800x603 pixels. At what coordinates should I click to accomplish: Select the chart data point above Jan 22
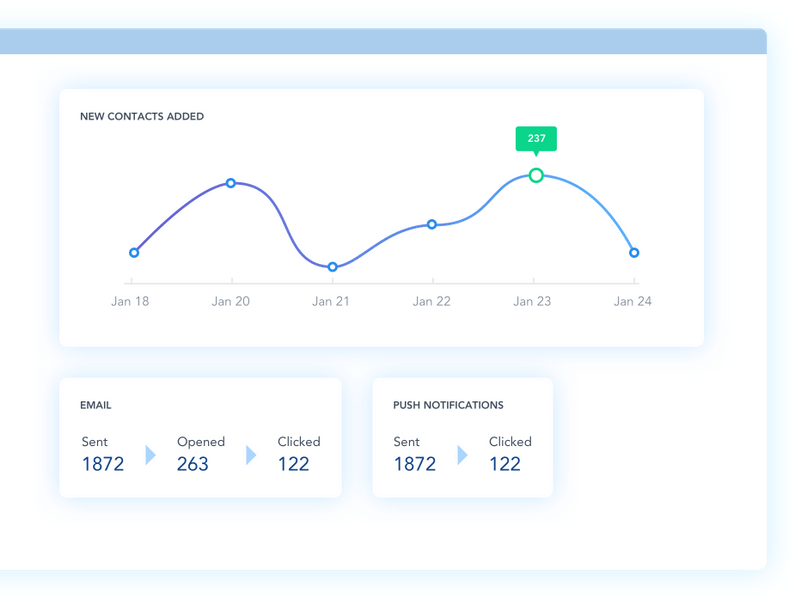click(x=432, y=224)
